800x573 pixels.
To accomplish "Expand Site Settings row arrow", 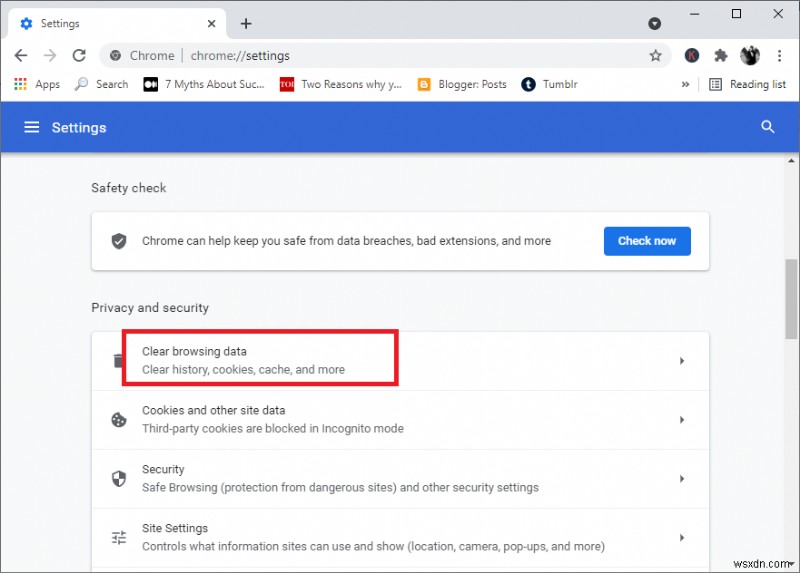I will pyautogui.click(x=682, y=538).
